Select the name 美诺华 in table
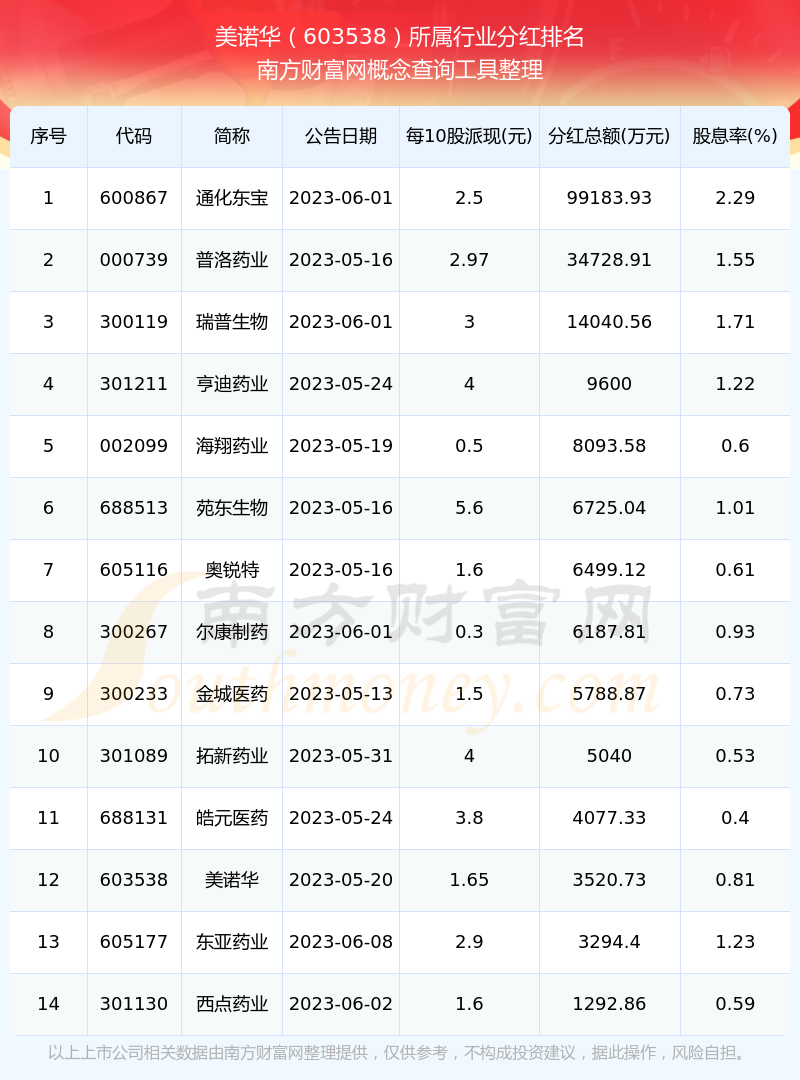The width and height of the screenshot is (800, 1080). (x=232, y=880)
